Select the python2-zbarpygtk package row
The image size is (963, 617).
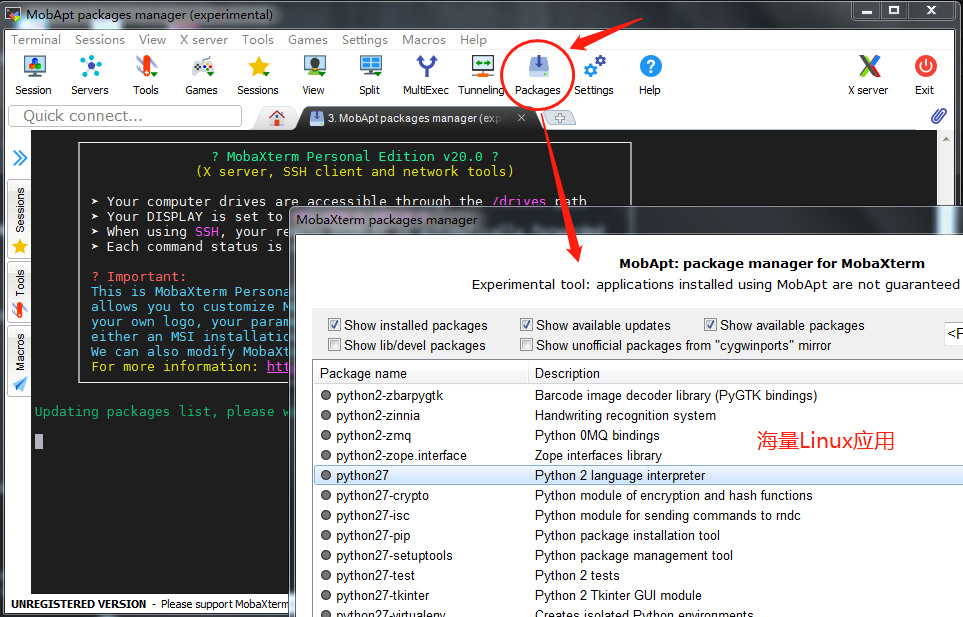point(638,395)
